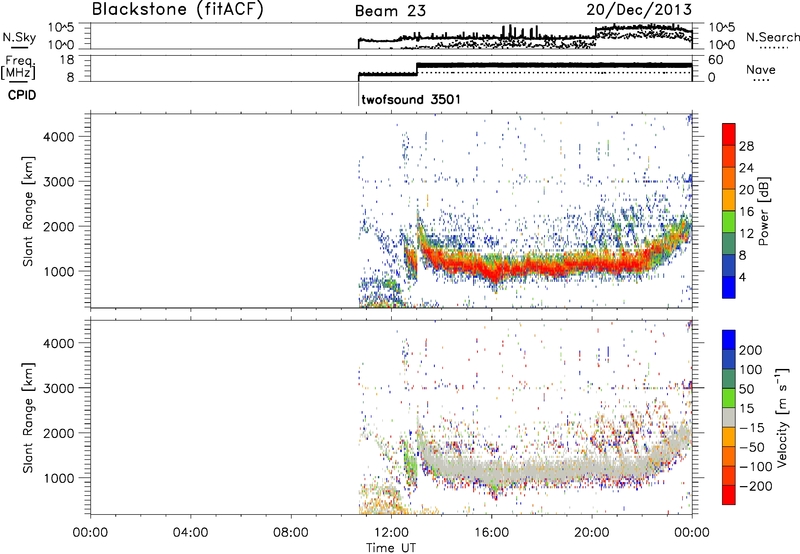Click the '18' frequency axis value
Screen dimensions: 800x554
[67, 60]
